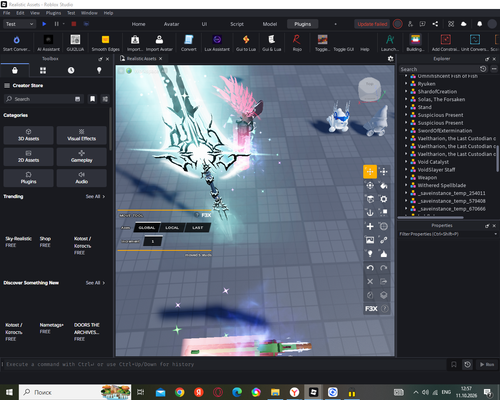Select the F3X Paint bucket tool
This screenshot has width=500, height=400.
click(384, 185)
